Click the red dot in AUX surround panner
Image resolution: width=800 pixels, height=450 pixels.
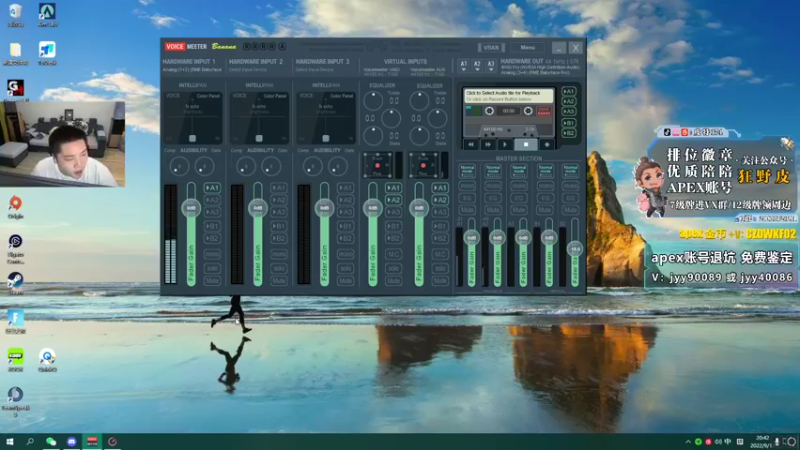click(423, 165)
